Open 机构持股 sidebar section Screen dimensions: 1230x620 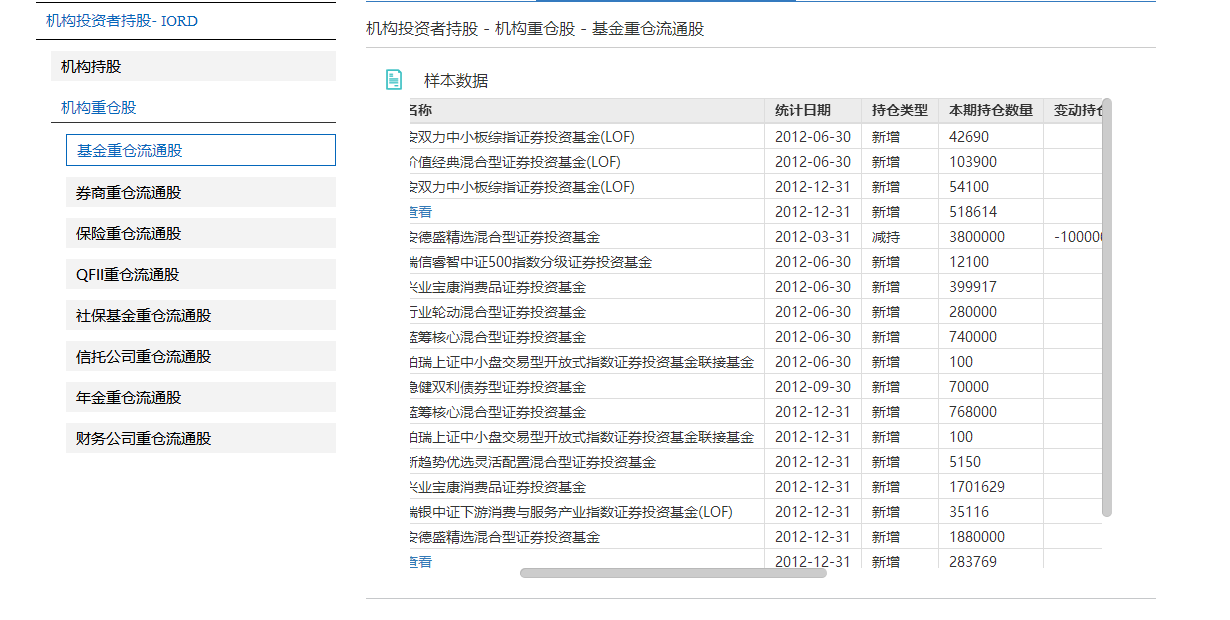[x=193, y=67]
